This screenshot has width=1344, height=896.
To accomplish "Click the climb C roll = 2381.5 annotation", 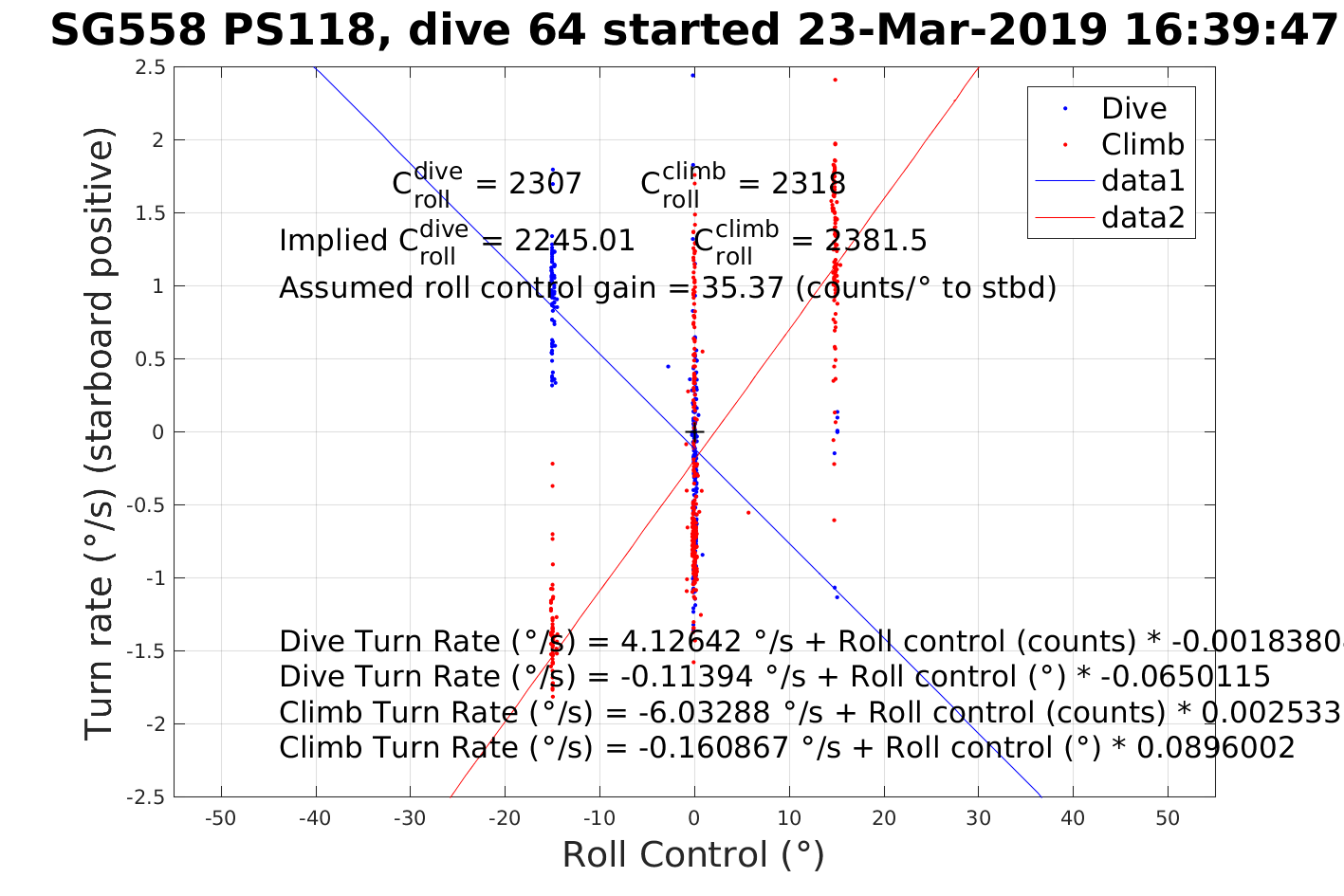I will point(810,242).
